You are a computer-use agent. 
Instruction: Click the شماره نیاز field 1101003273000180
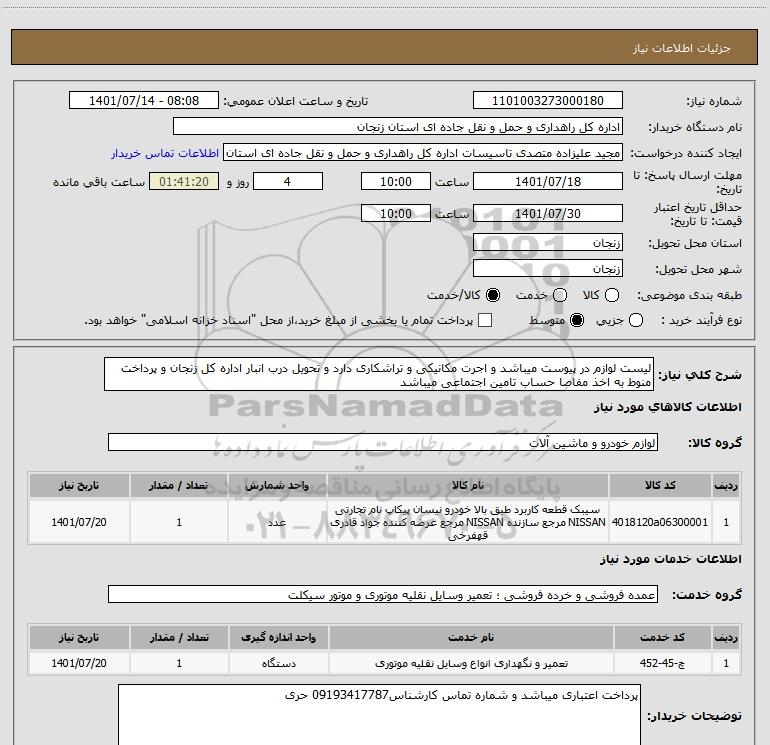[548, 101]
